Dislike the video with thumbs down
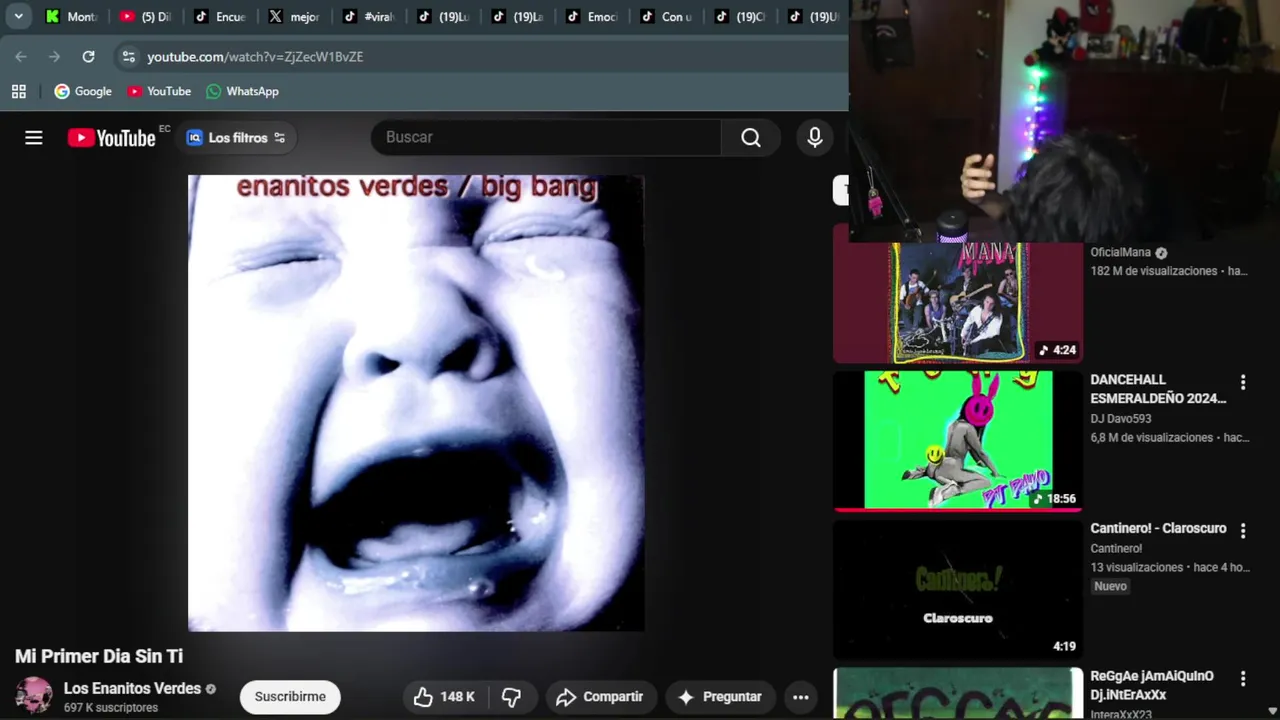Screen dimensions: 1280x720 pyautogui.click(x=511, y=697)
